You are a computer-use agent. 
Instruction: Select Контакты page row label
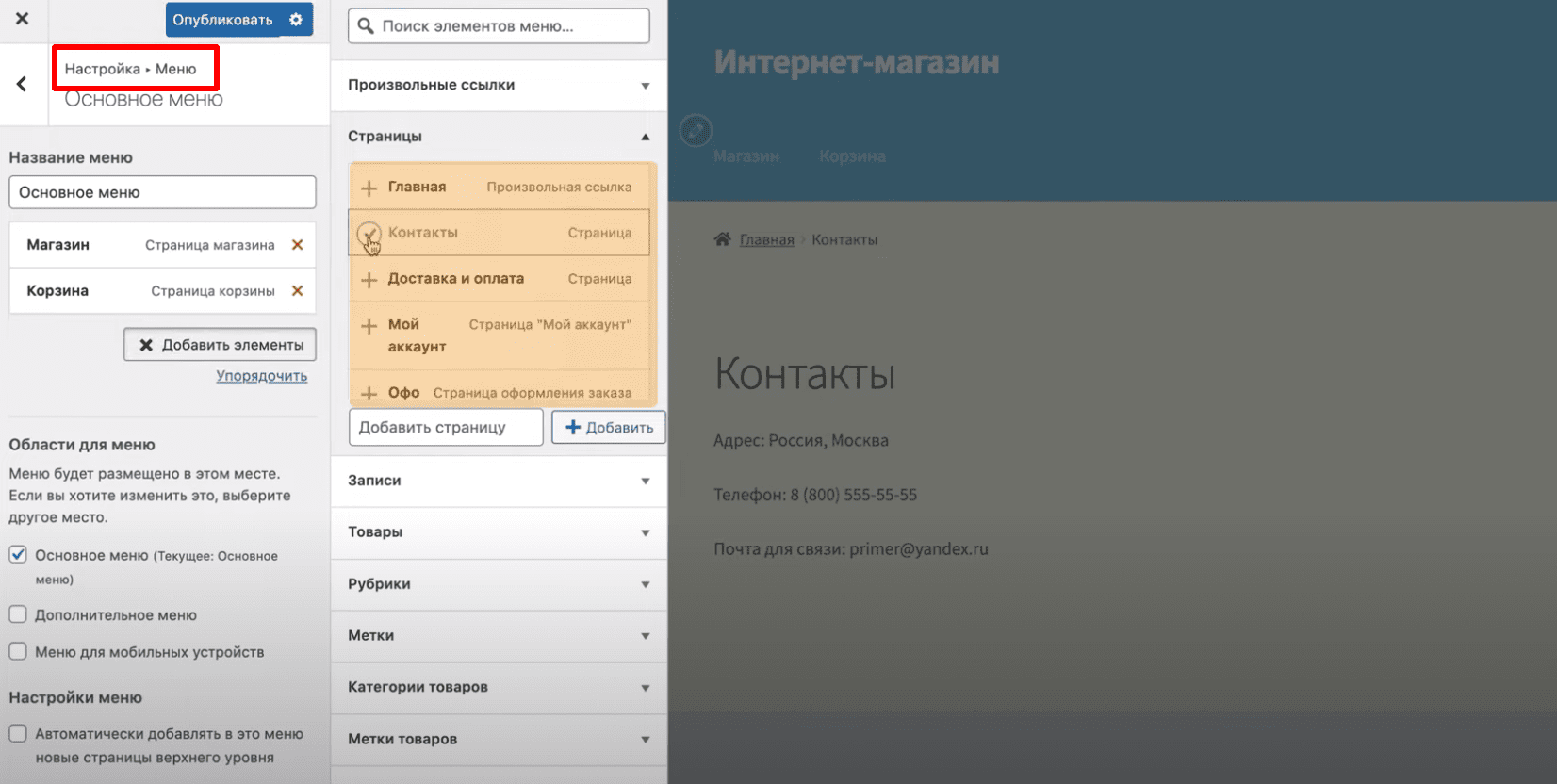coord(423,233)
